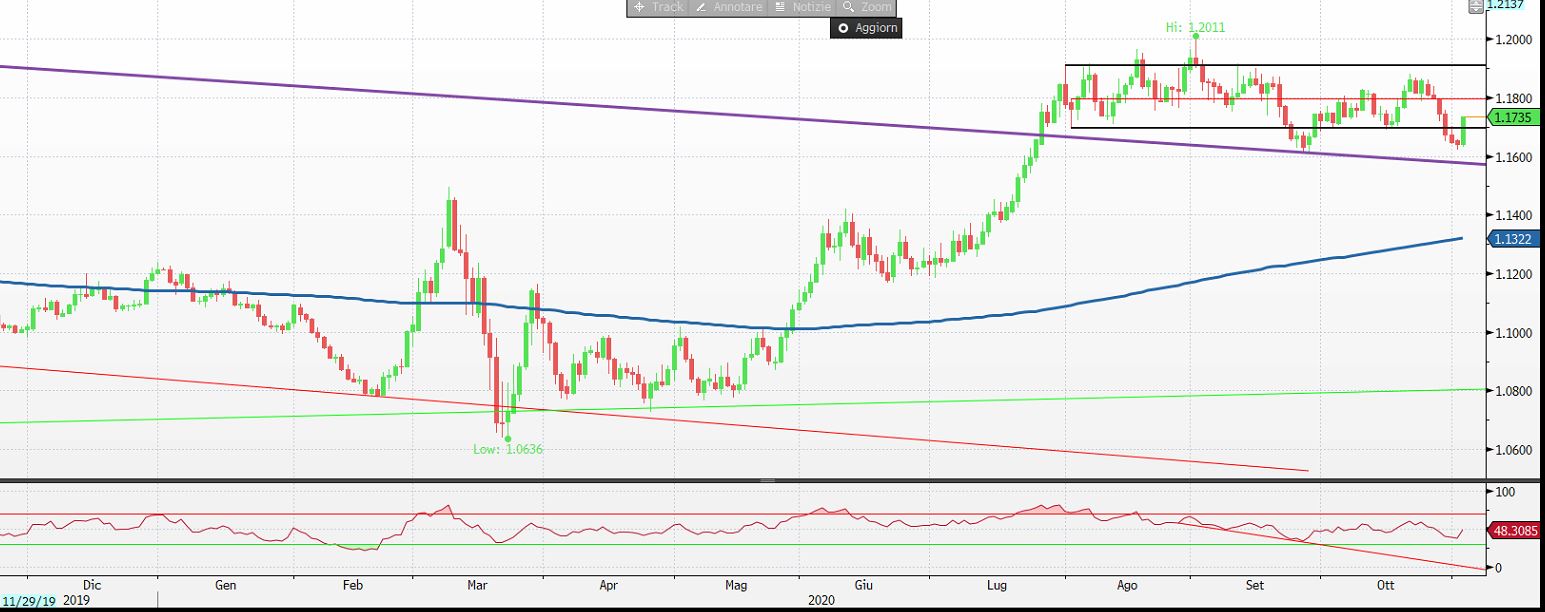This screenshot has height=612, width=1545.
Task: Click the Hi: 1.2011 high marker
Action: click(1195, 27)
